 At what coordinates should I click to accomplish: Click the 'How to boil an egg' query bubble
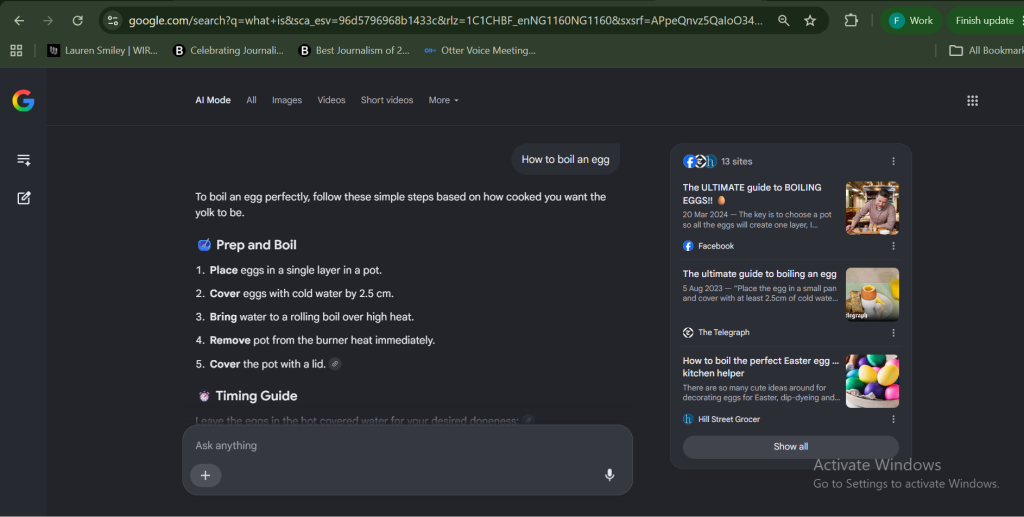click(x=566, y=159)
